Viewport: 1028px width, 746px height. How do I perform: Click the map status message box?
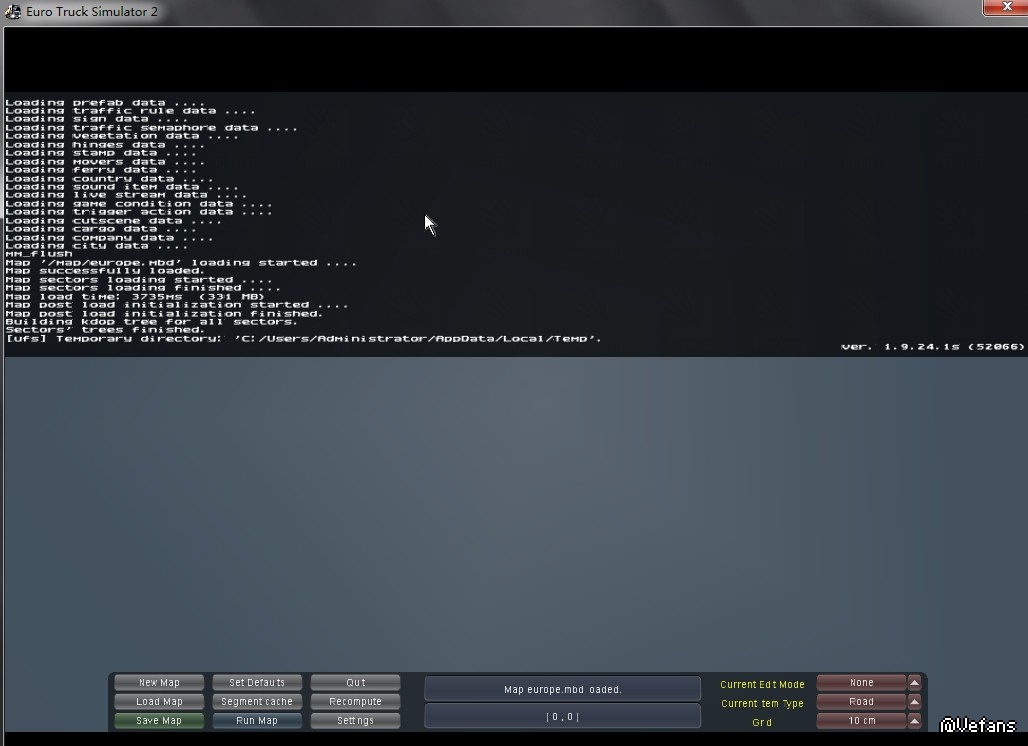click(x=562, y=689)
